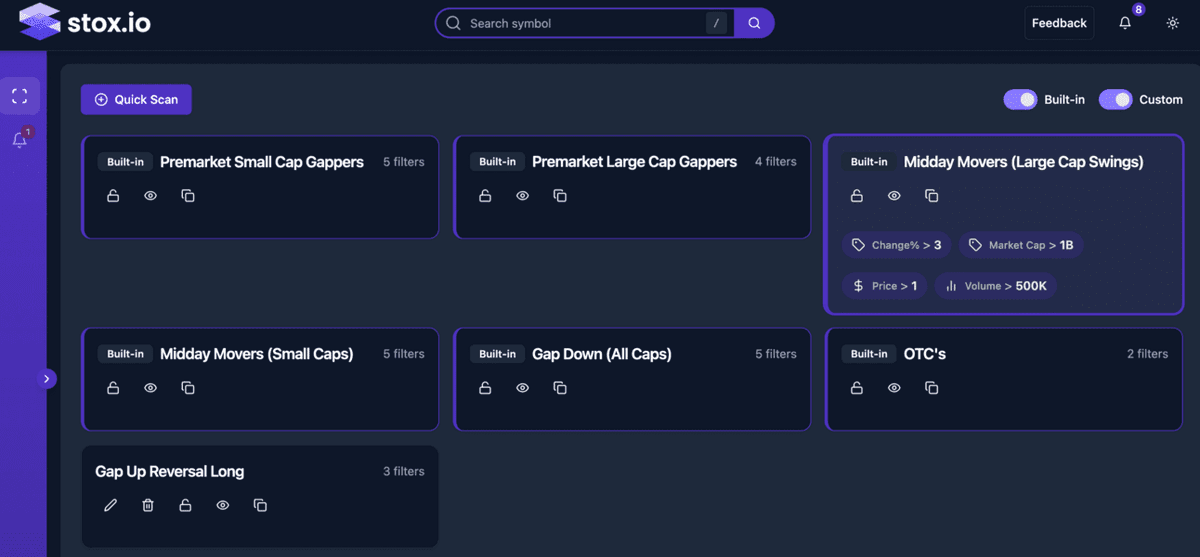Click the Volume > 500K filter chip
The image size is (1200, 557).
pos(996,286)
